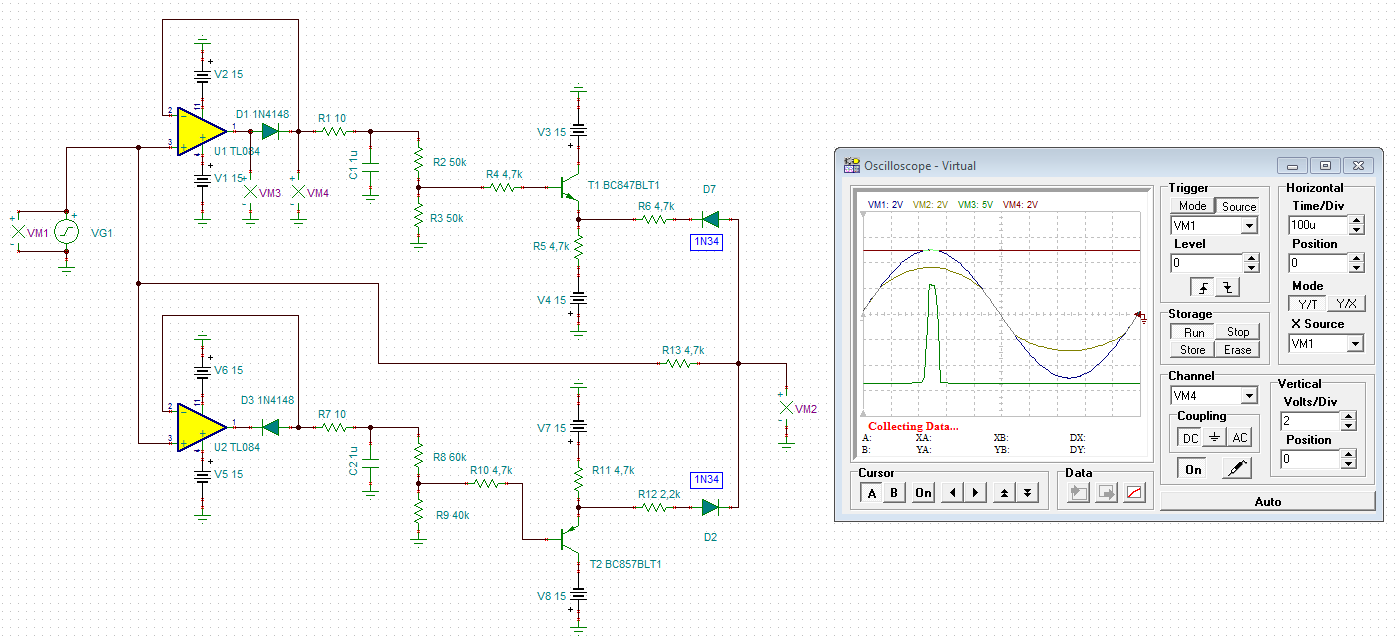Move cursor left with arrow icon

click(x=953, y=493)
